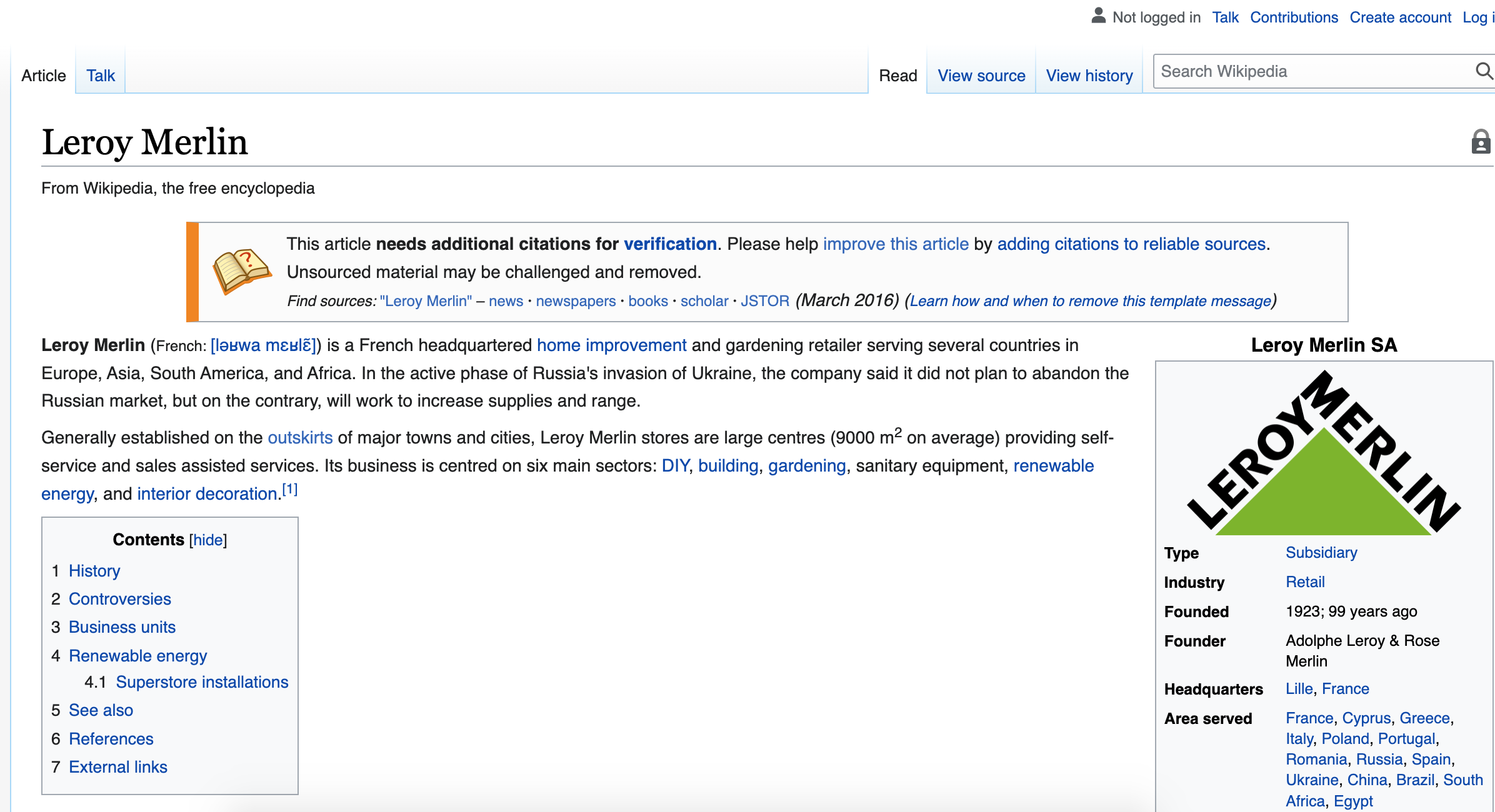Select the Article tab
1495x812 pixels.
click(x=43, y=76)
